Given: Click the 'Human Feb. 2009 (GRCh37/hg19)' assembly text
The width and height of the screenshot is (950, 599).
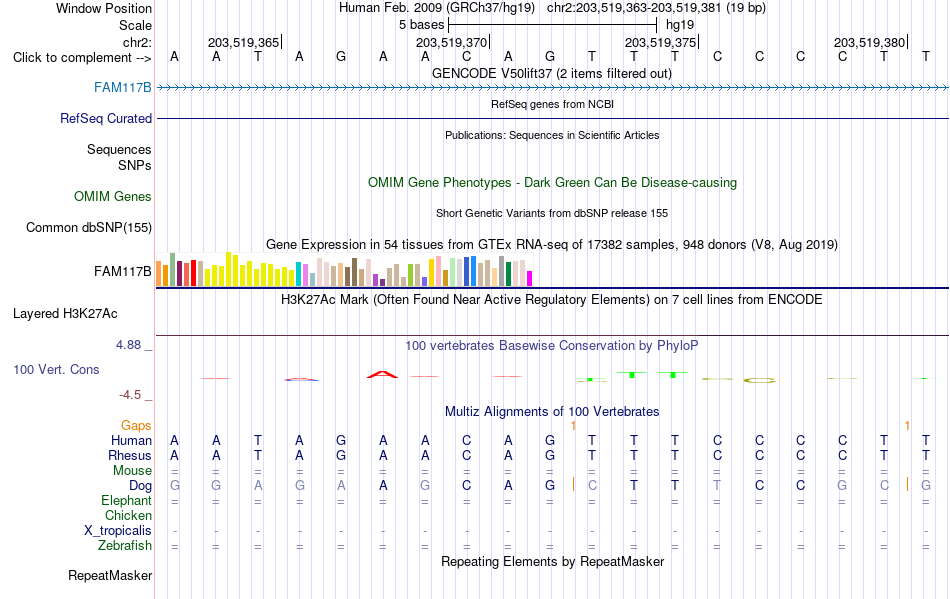Looking at the screenshot, I should (x=437, y=8).
